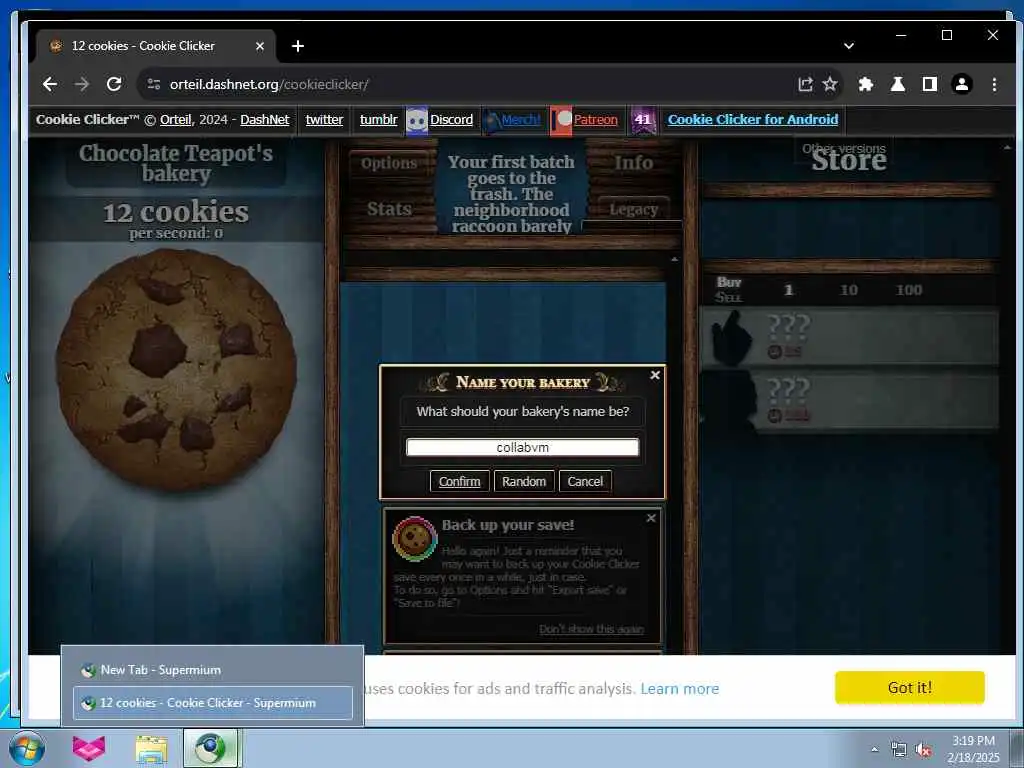Click the Got it! cookie banner button
Viewport: 1024px width, 768px height.
tap(910, 688)
